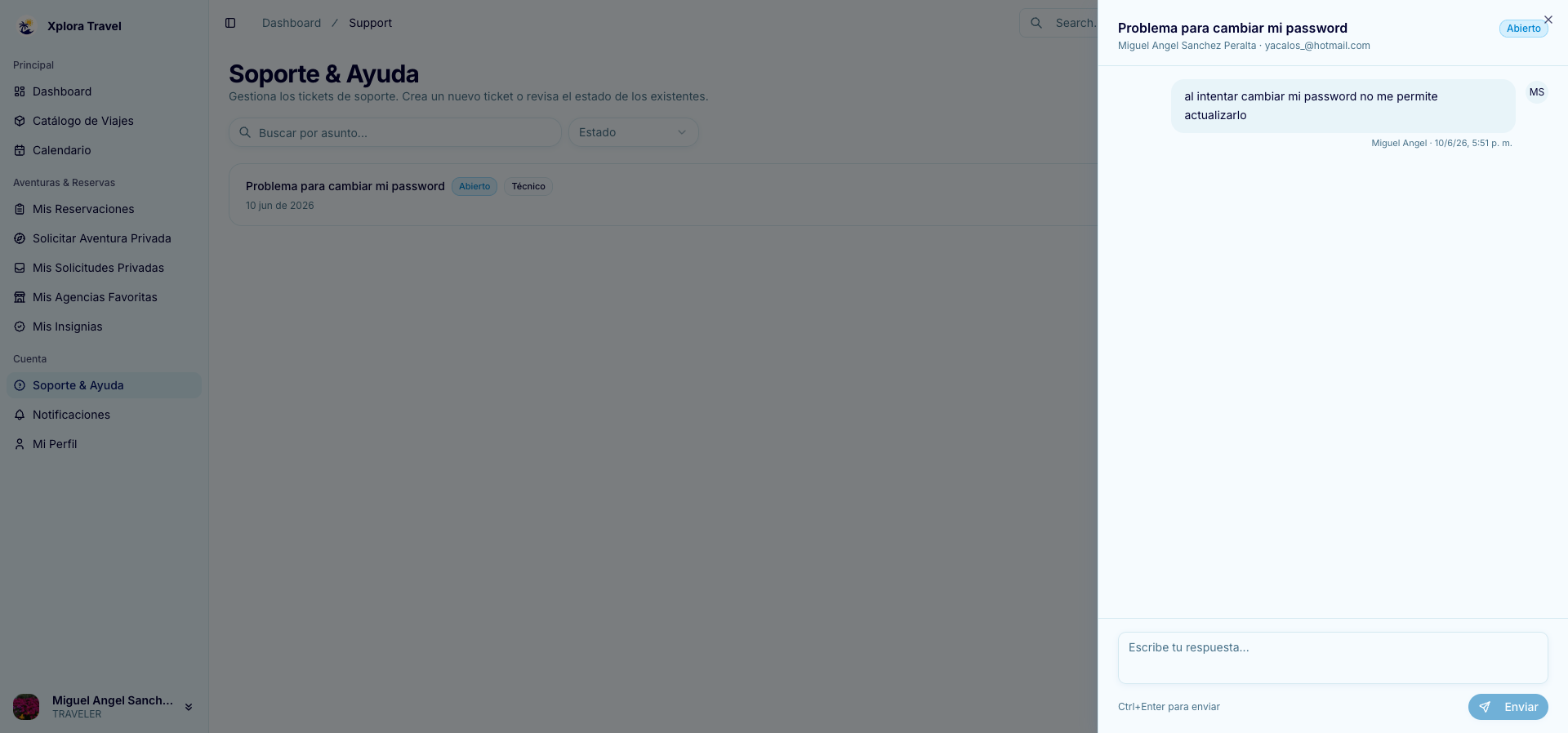1568x733 pixels.
Task: Close the ticket detail panel
Action: click(1548, 20)
